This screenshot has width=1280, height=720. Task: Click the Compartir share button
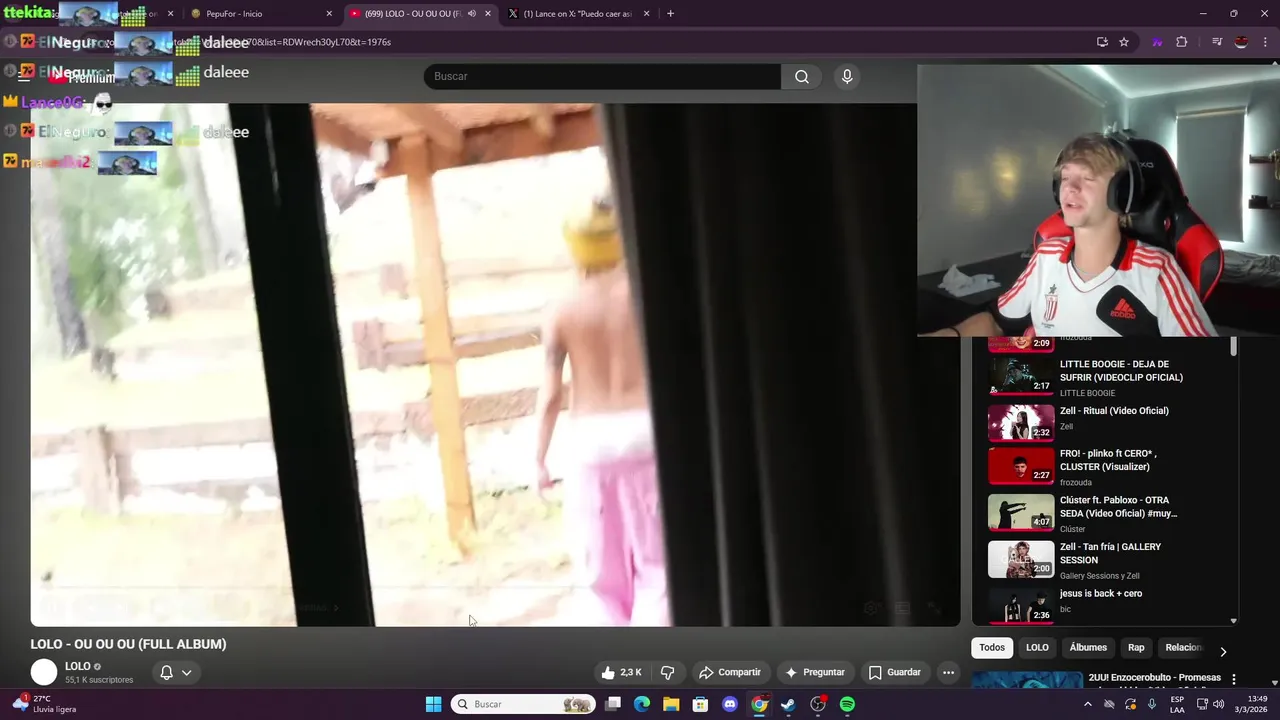click(730, 672)
